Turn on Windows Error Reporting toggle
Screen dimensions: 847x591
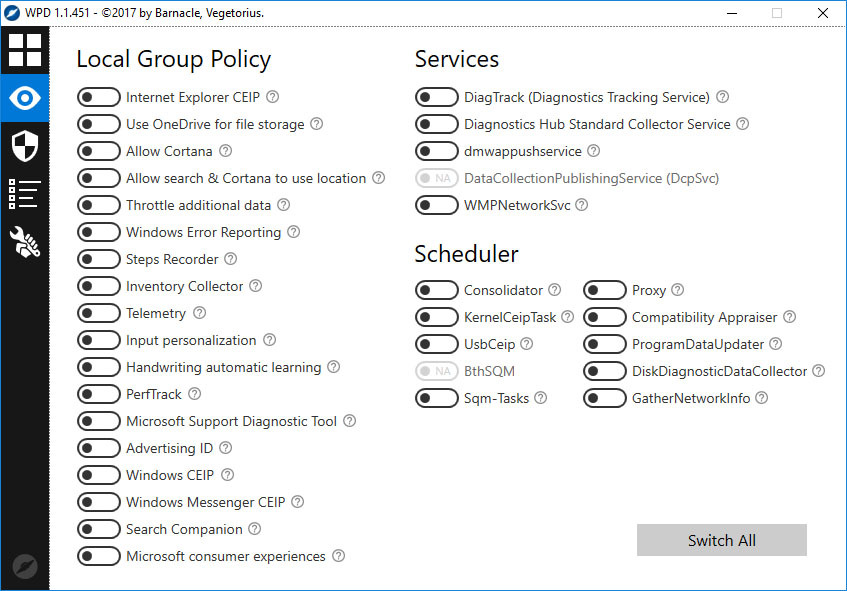(97, 232)
